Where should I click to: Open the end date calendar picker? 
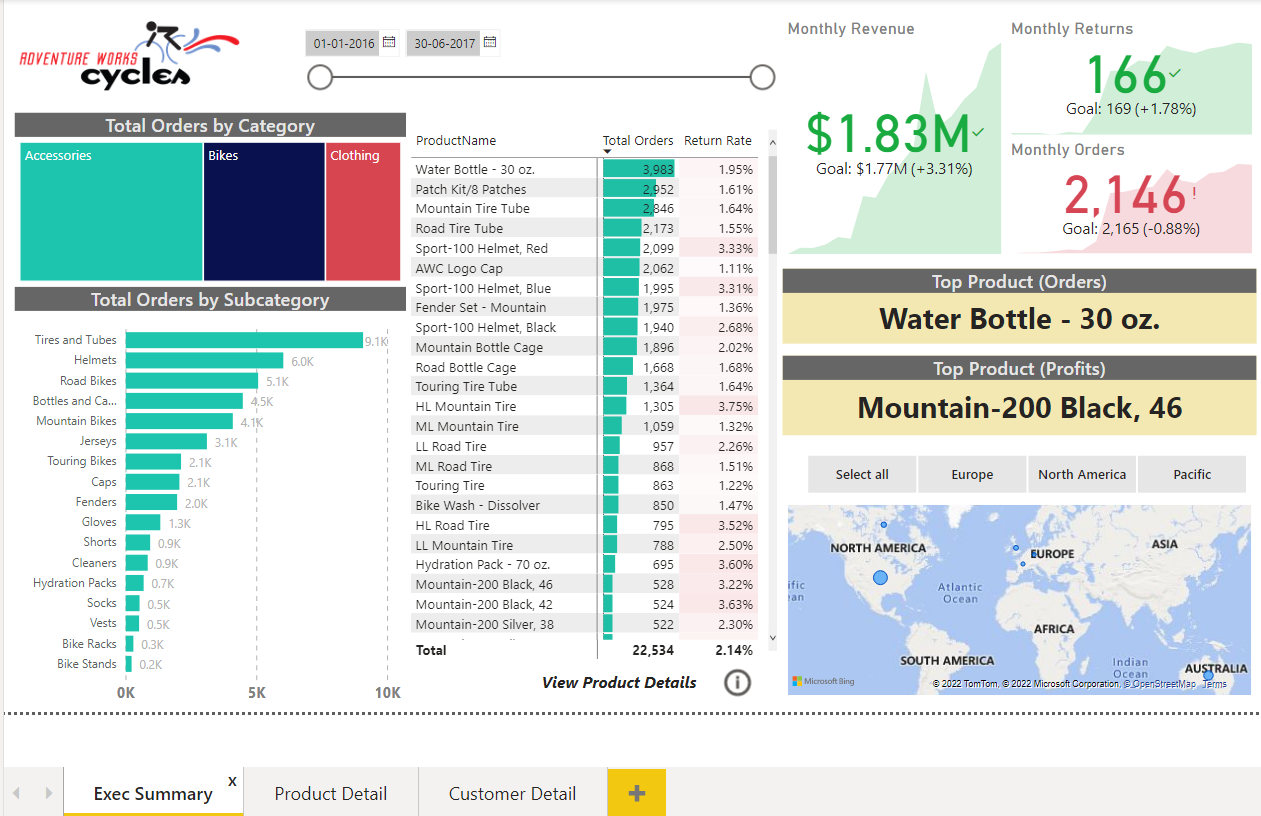pyautogui.click(x=489, y=43)
